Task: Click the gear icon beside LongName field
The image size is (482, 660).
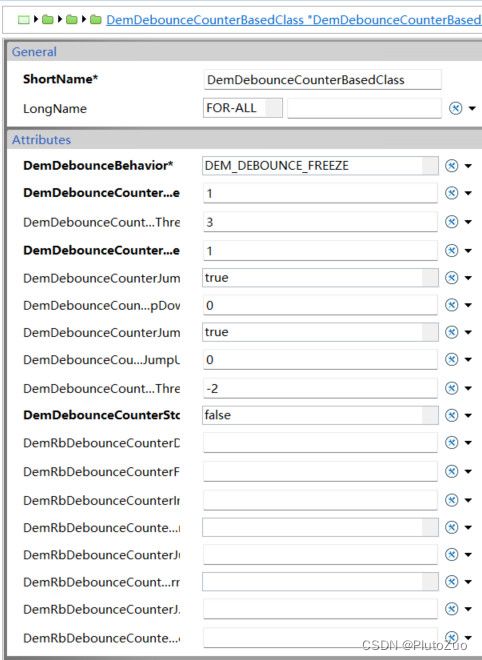Action: click(x=455, y=108)
